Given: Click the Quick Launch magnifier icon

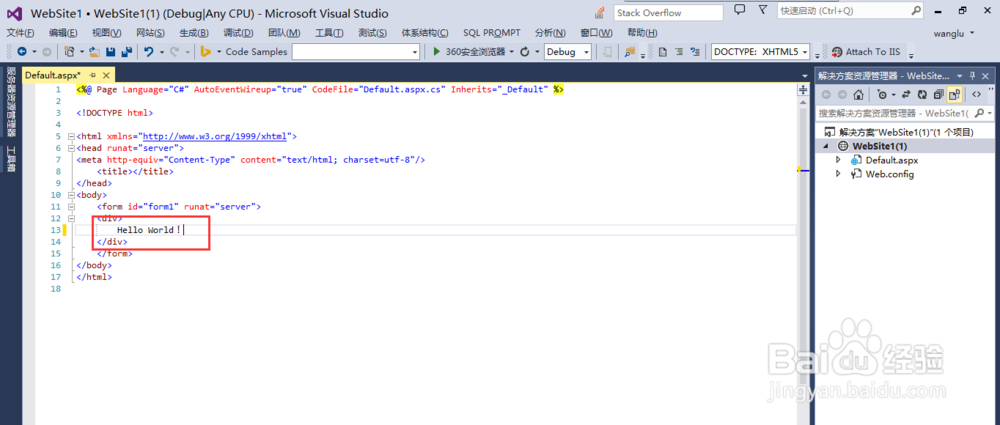Looking at the screenshot, I should [916, 11].
